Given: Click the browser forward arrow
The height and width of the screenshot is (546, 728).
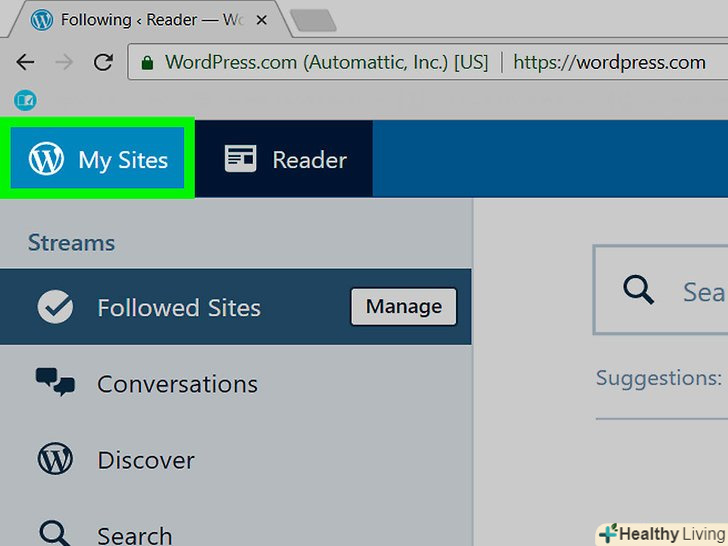Looking at the screenshot, I should [x=64, y=62].
